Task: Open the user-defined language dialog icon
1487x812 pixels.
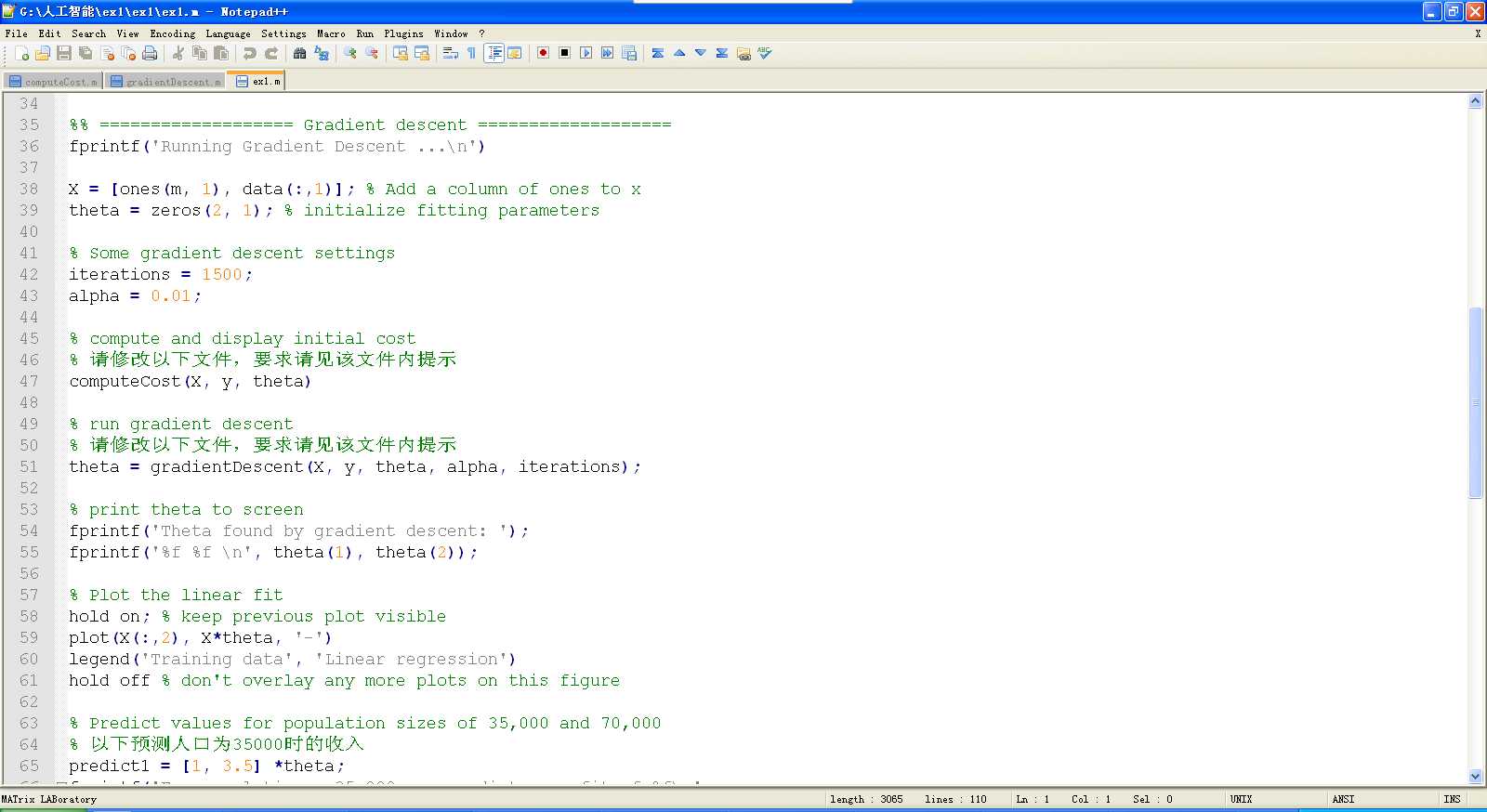Action: [x=514, y=53]
